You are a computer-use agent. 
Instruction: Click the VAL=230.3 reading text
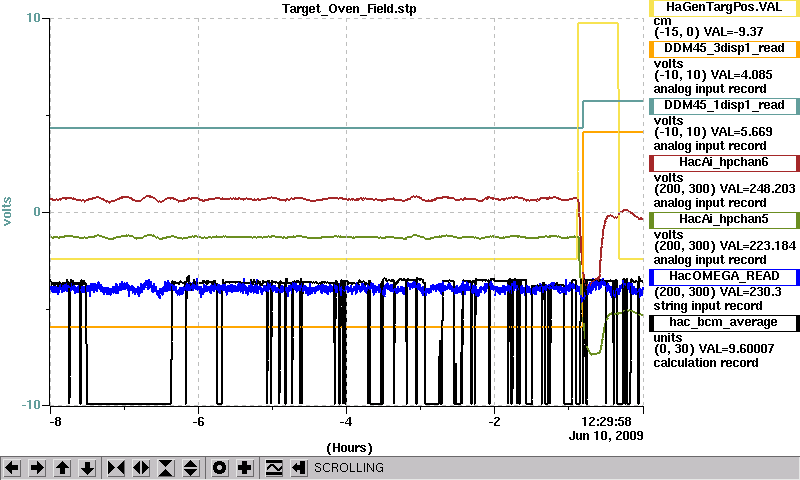click(750, 292)
